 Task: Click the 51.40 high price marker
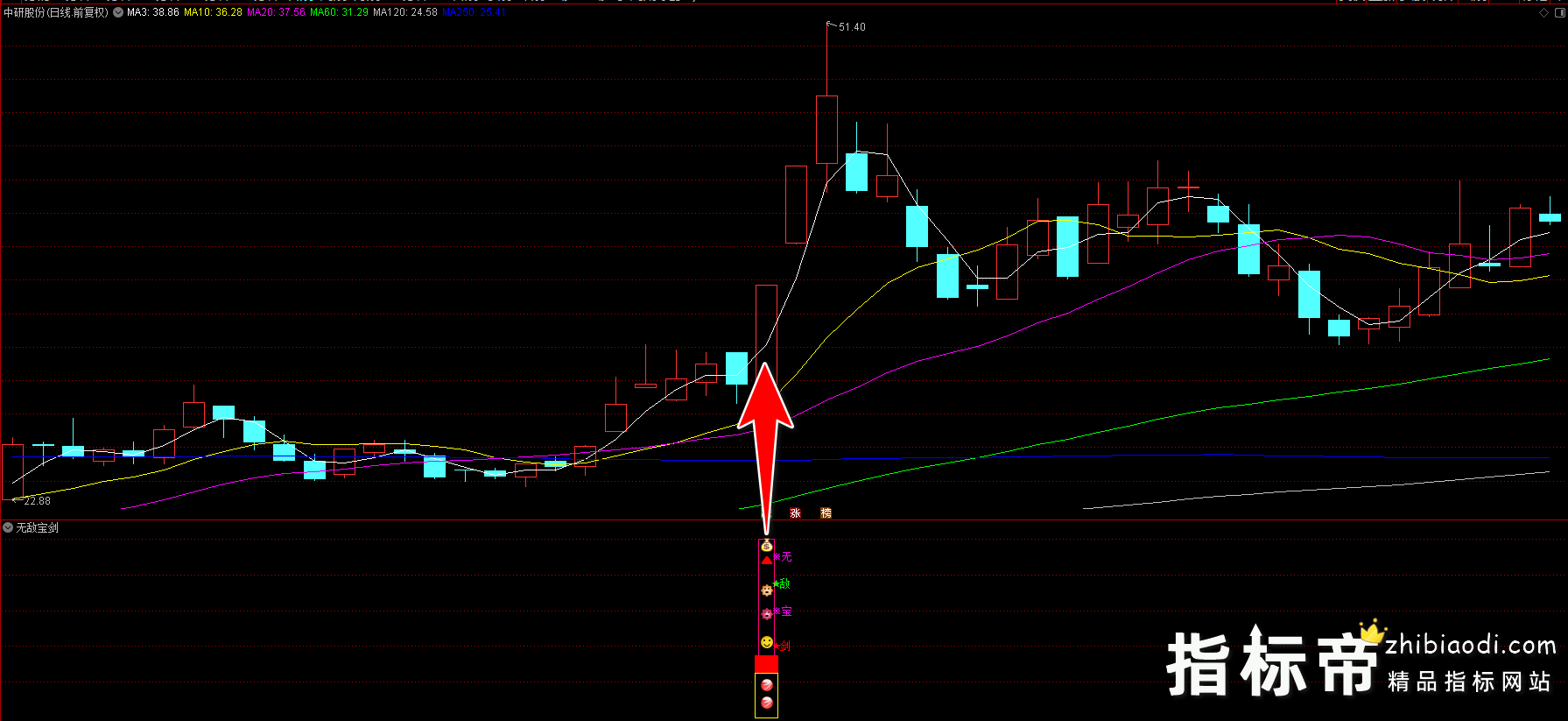pyautogui.click(x=851, y=27)
